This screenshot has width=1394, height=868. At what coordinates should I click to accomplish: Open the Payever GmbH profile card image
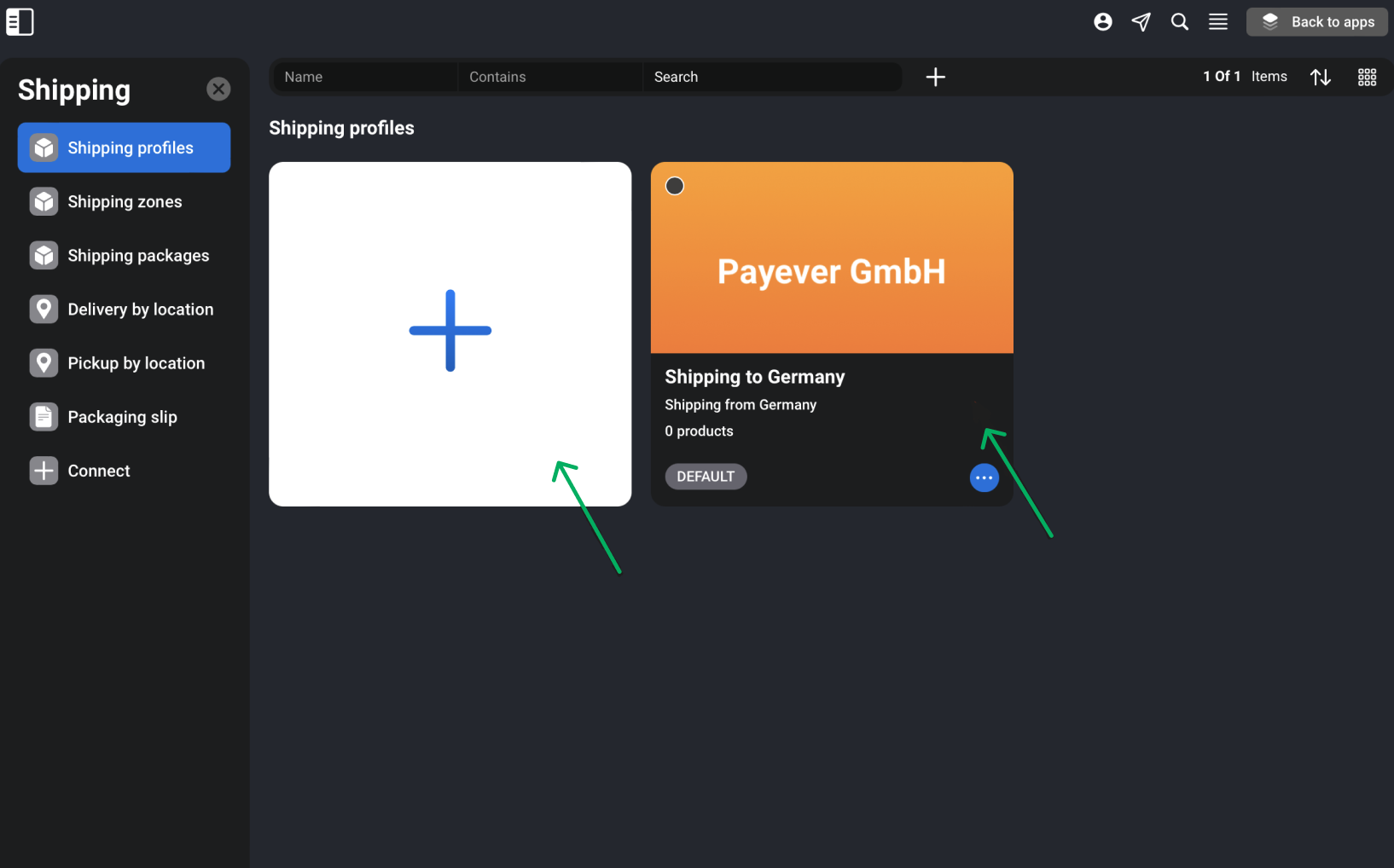[x=832, y=258]
